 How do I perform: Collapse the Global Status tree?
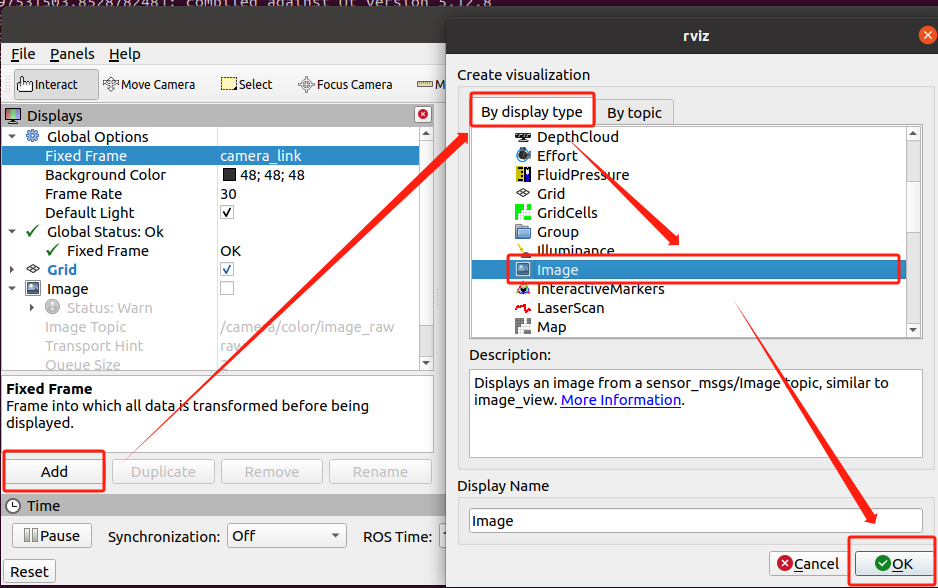pyautogui.click(x=12, y=231)
